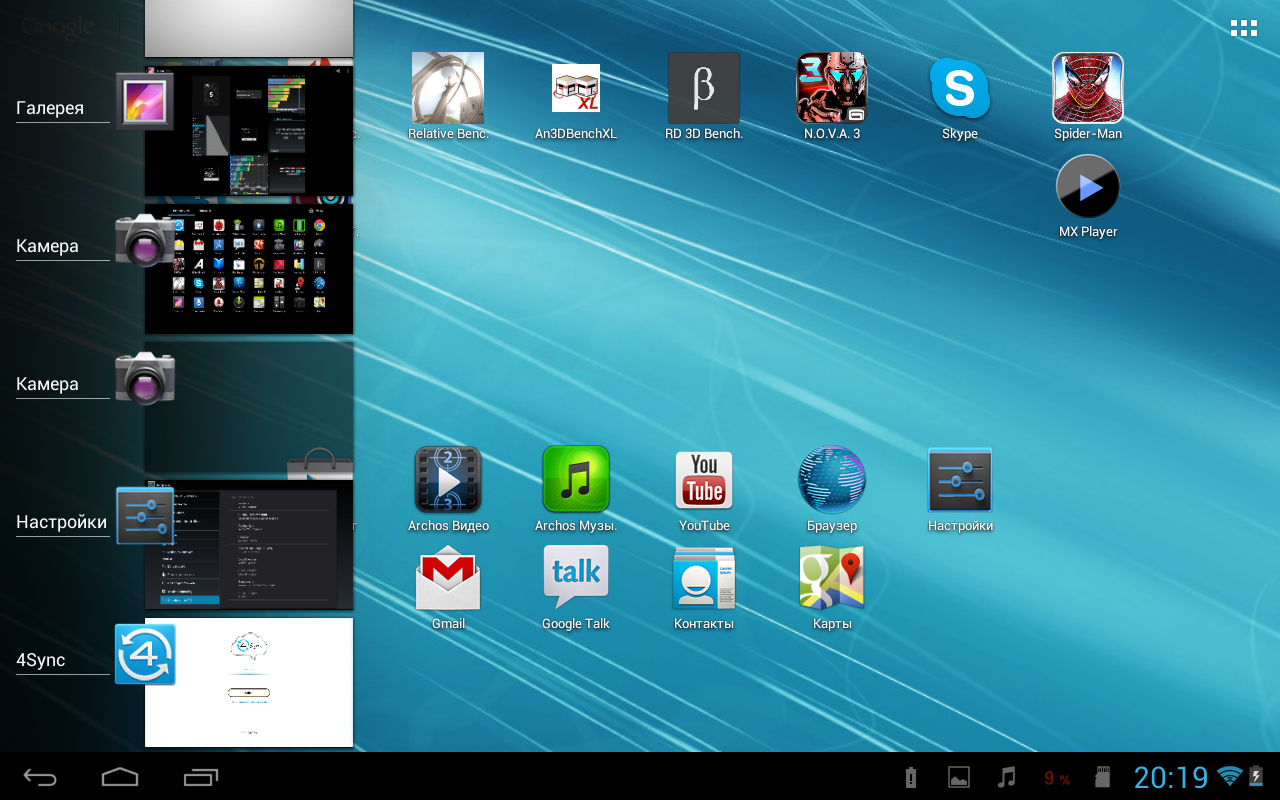
Task: Open the Relative Benchmark app
Action: coord(448,96)
